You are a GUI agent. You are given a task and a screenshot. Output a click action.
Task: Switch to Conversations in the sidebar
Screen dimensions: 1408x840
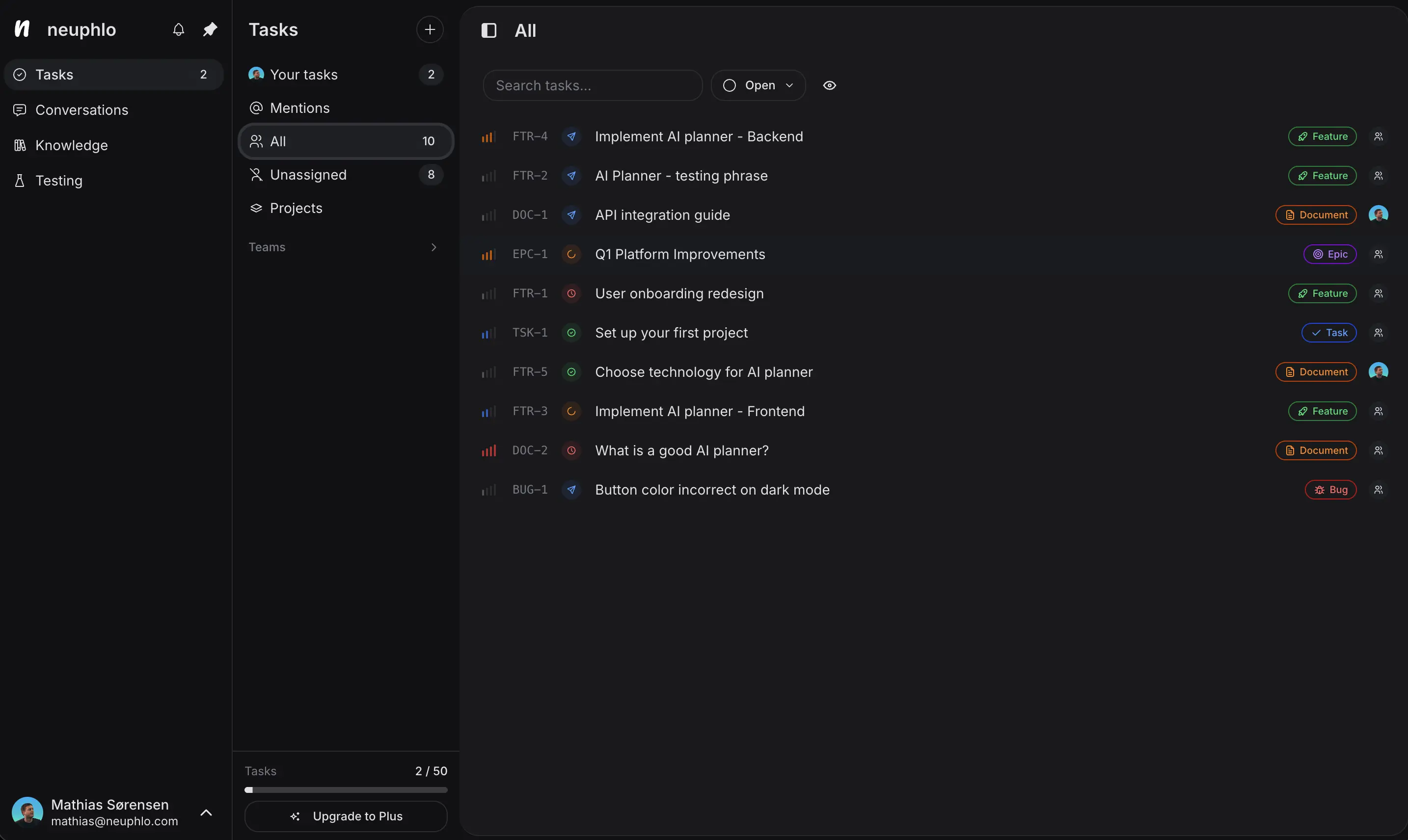(82, 110)
